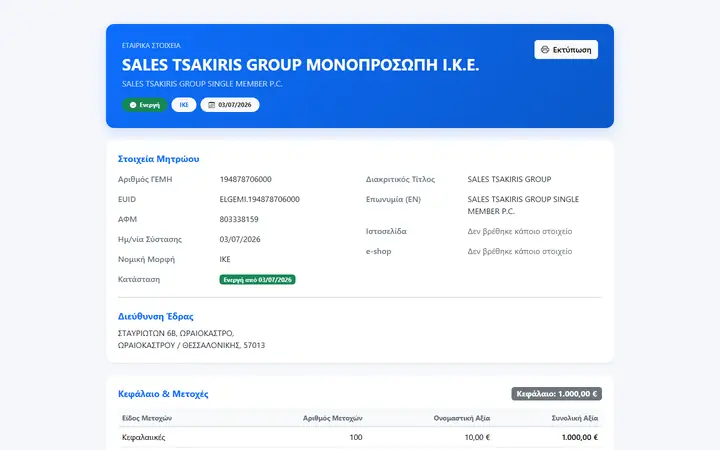The height and width of the screenshot is (450, 720).
Task: Click the calendar icon in date badge
Action: (211, 105)
